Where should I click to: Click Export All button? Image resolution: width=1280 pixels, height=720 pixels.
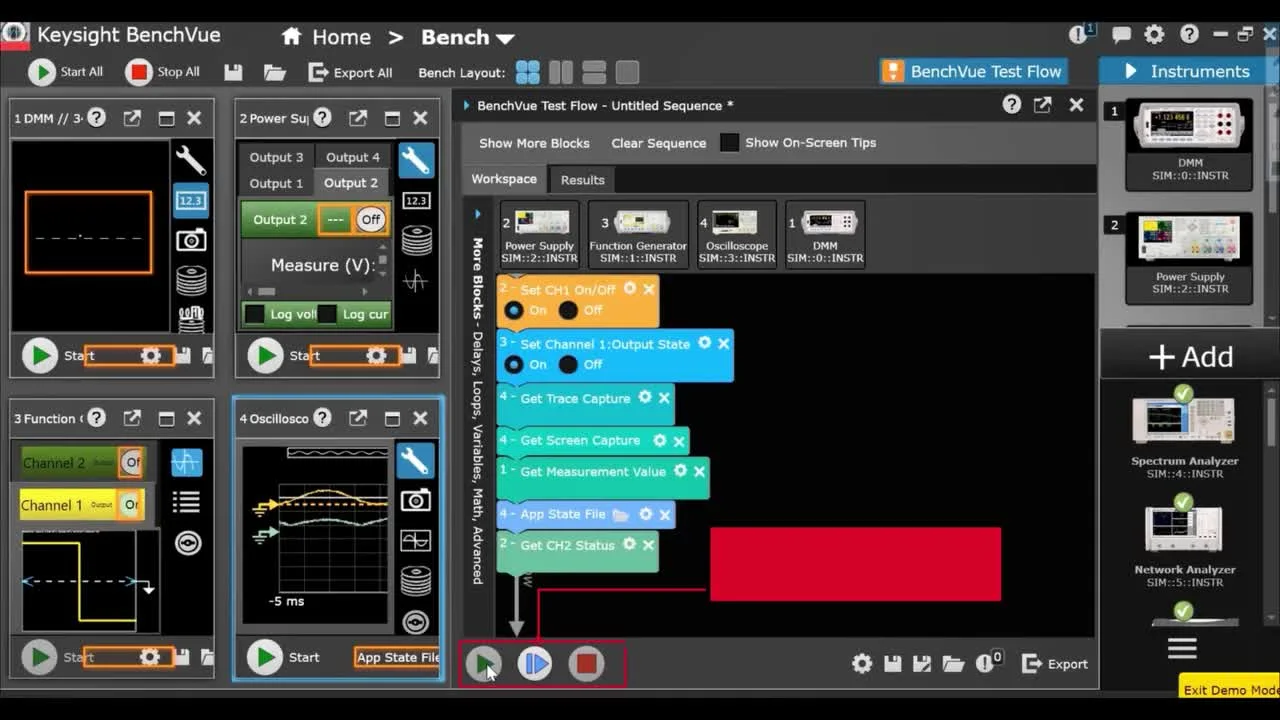350,72
